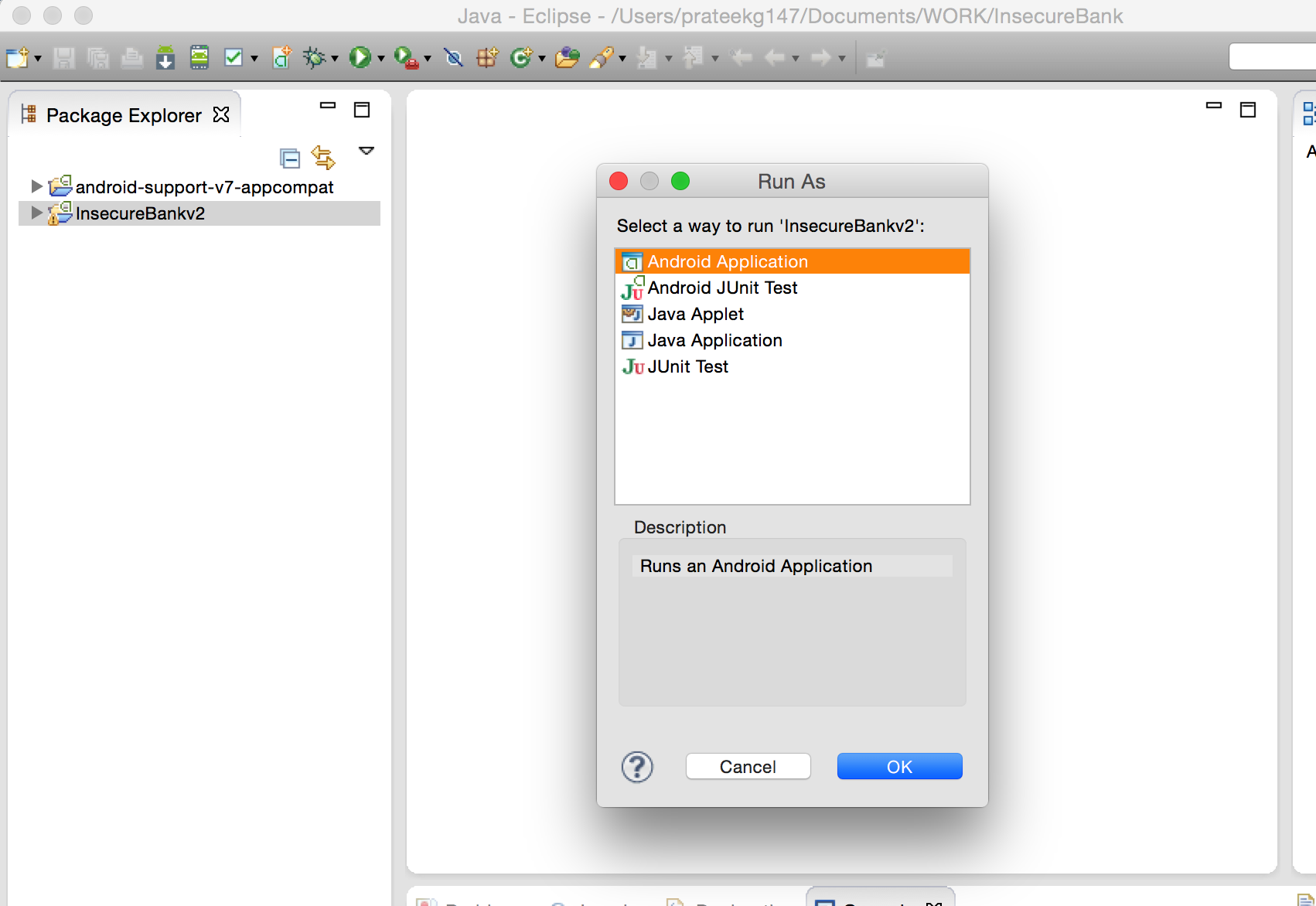Click the Open Type folder icon
The width and height of the screenshot is (1316, 906).
tap(568, 58)
